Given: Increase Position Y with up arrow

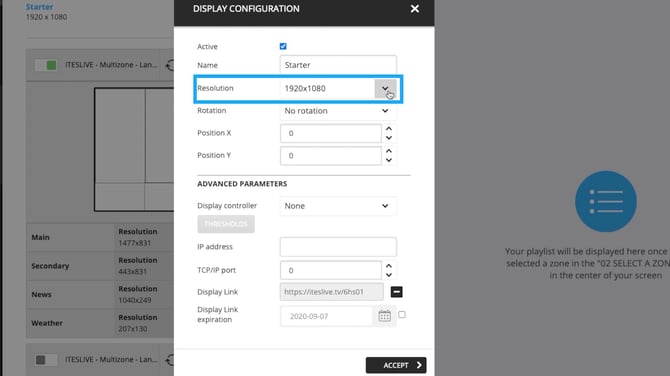Looking at the screenshot, I should click(x=389, y=151).
